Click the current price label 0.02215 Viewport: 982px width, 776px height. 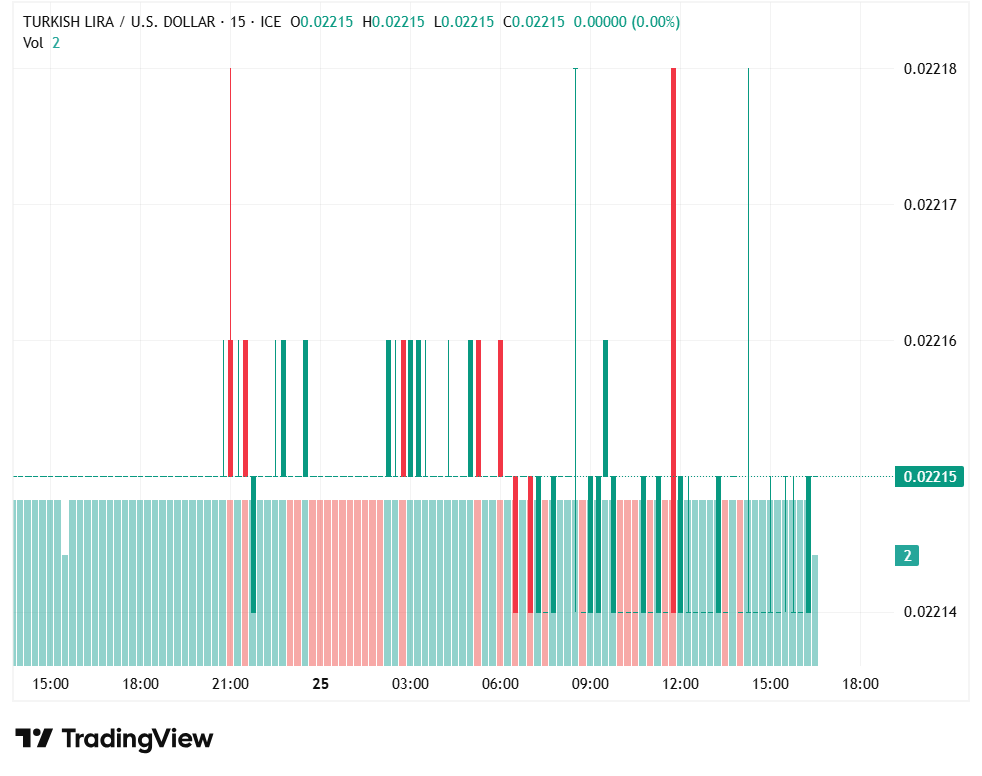(x=929, y=477)
